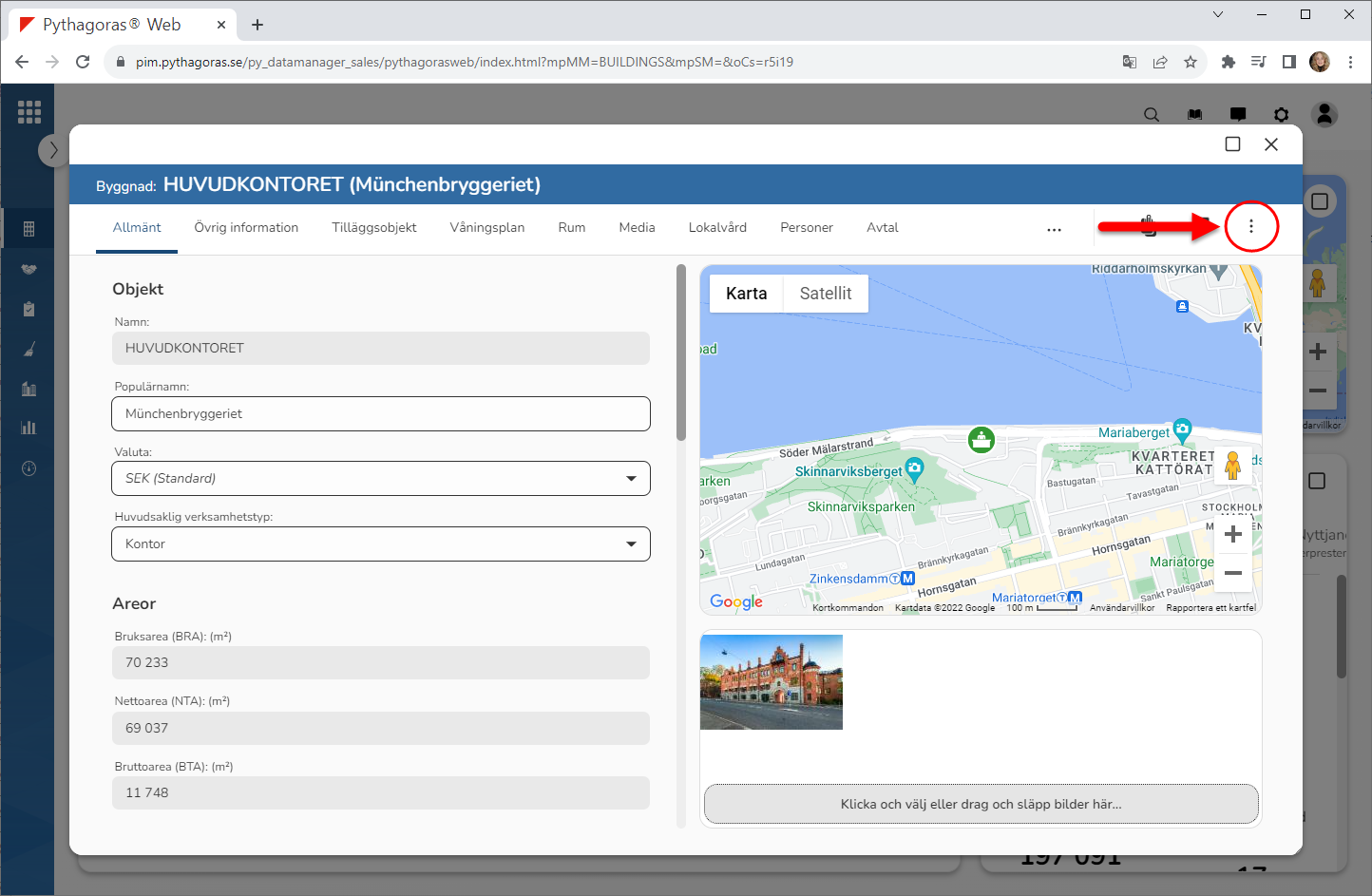Click the app grid launcher icon
Image resolution: width=1372 pixels, height=896 pixels.
point(29,112)
